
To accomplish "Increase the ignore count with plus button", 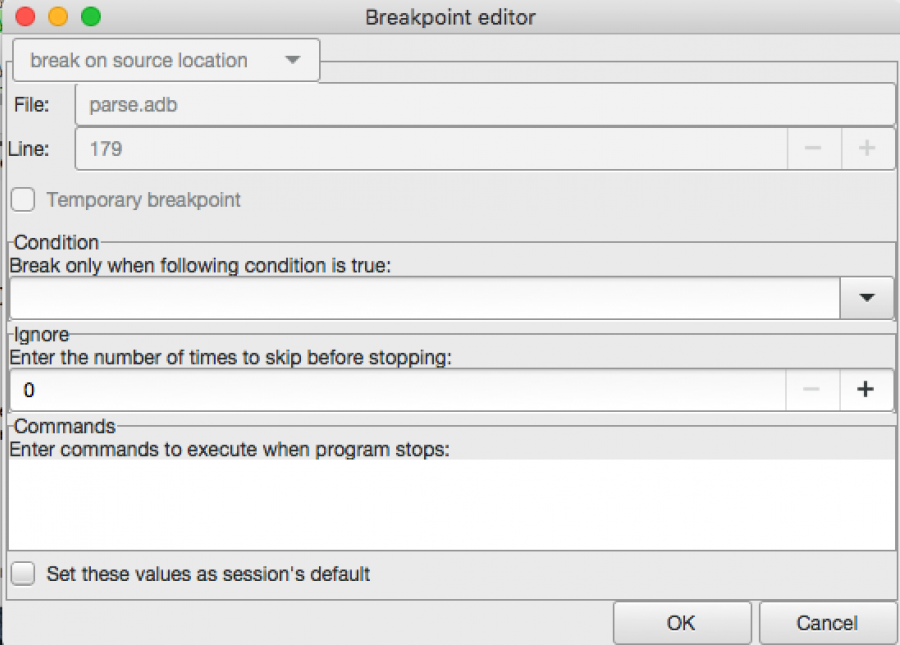I will [866, 390].
